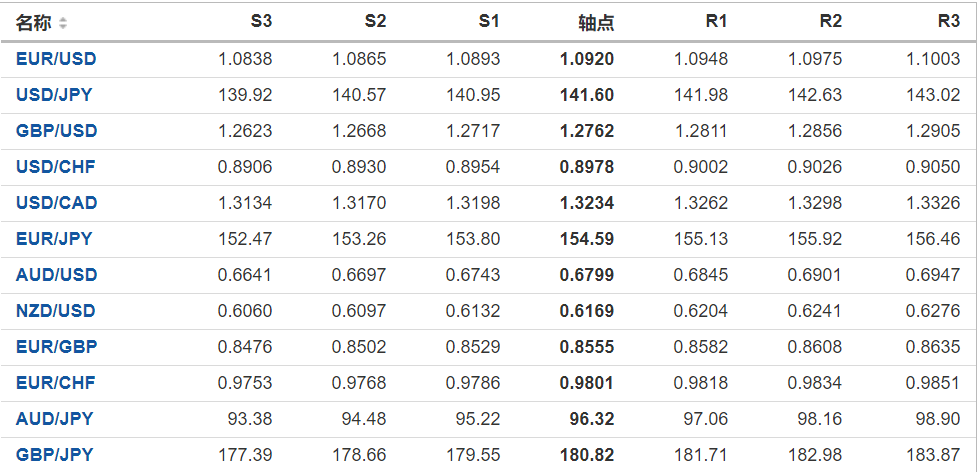The height and width of the screenshot is (472, 978).
Task: Open the EUR/CHF currency pair link
Action: coord(55,383)
